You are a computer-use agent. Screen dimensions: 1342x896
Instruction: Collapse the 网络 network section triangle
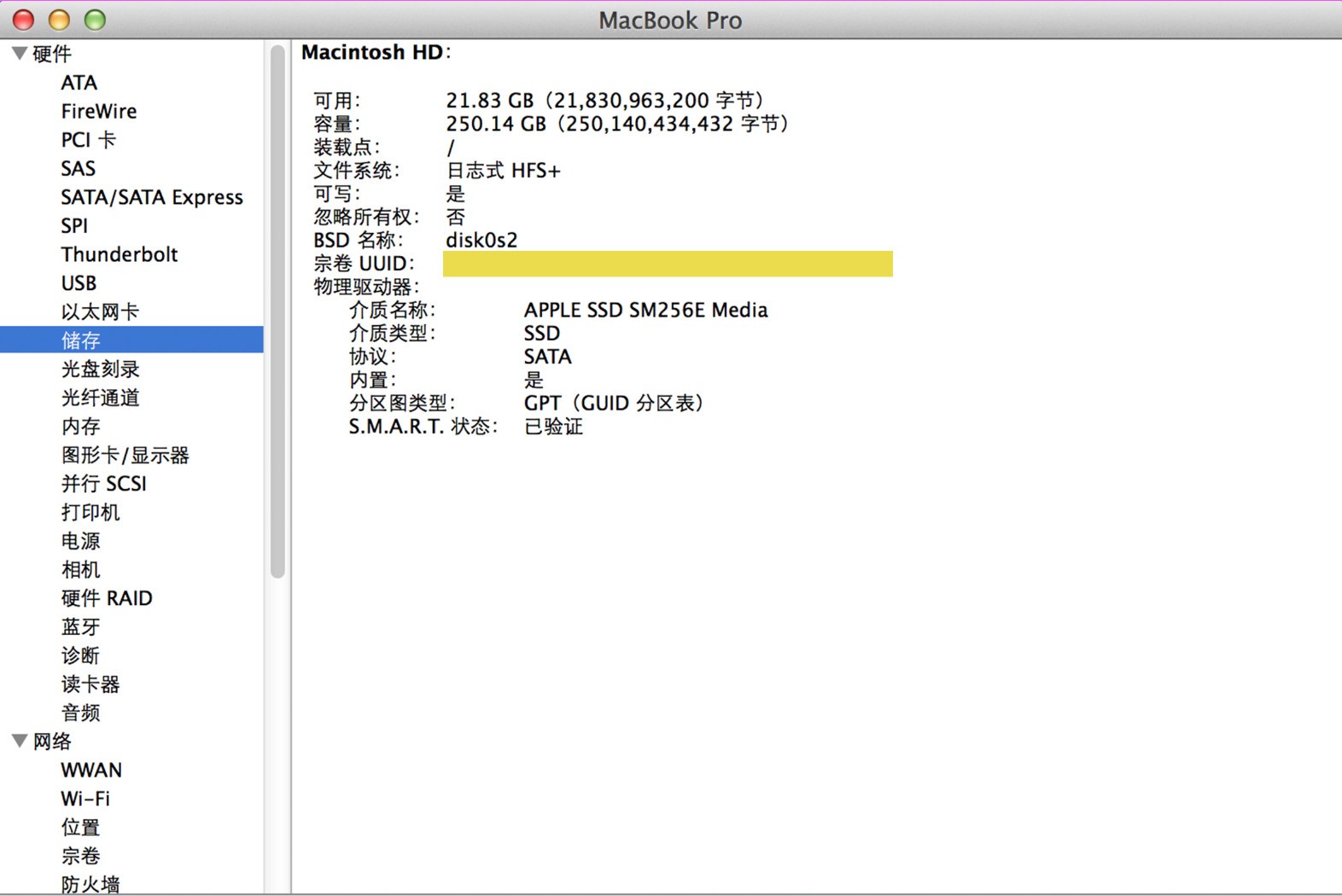[19, 741]
